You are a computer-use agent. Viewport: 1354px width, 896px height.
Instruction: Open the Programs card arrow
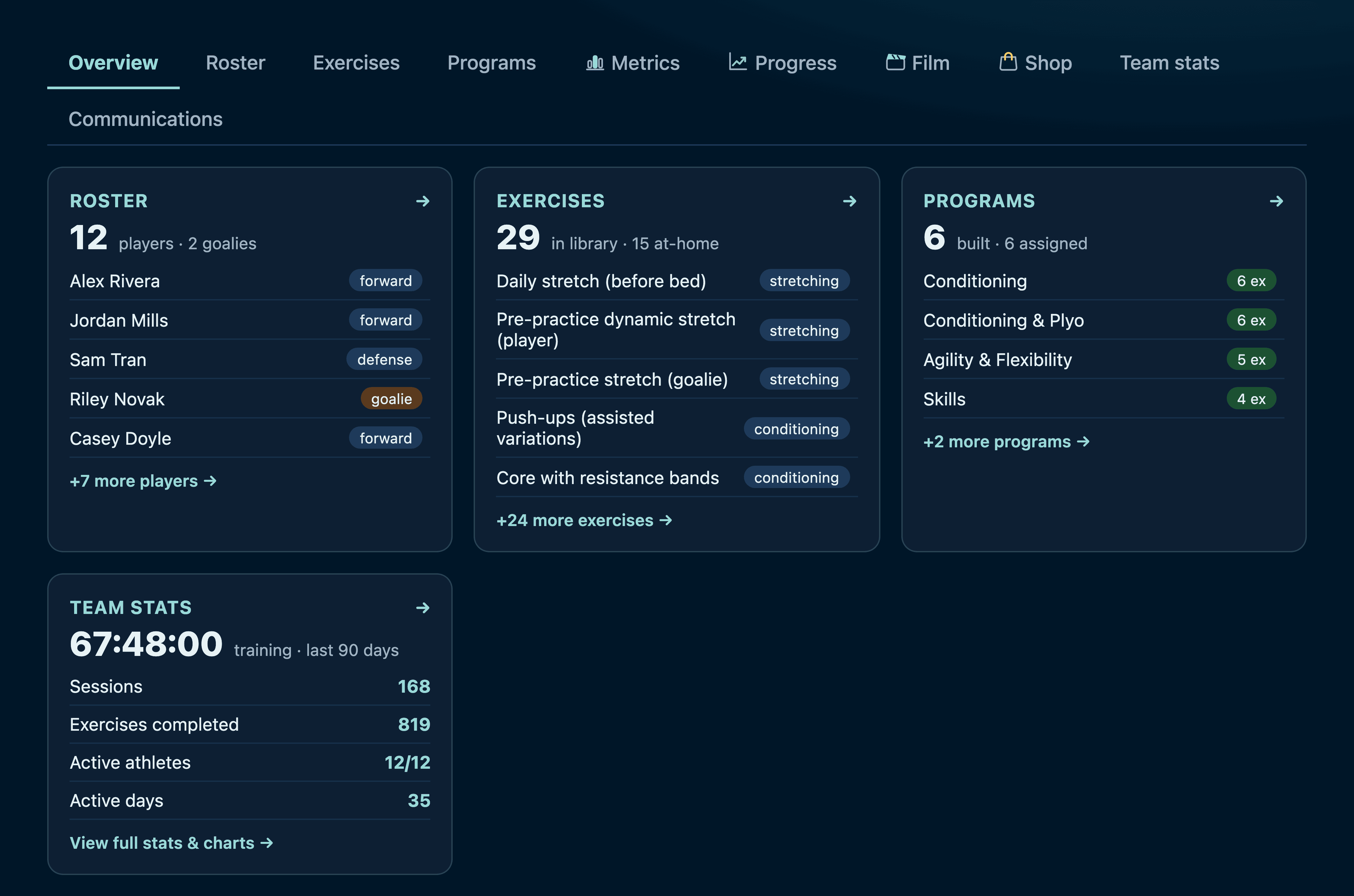click(1277, 201)
